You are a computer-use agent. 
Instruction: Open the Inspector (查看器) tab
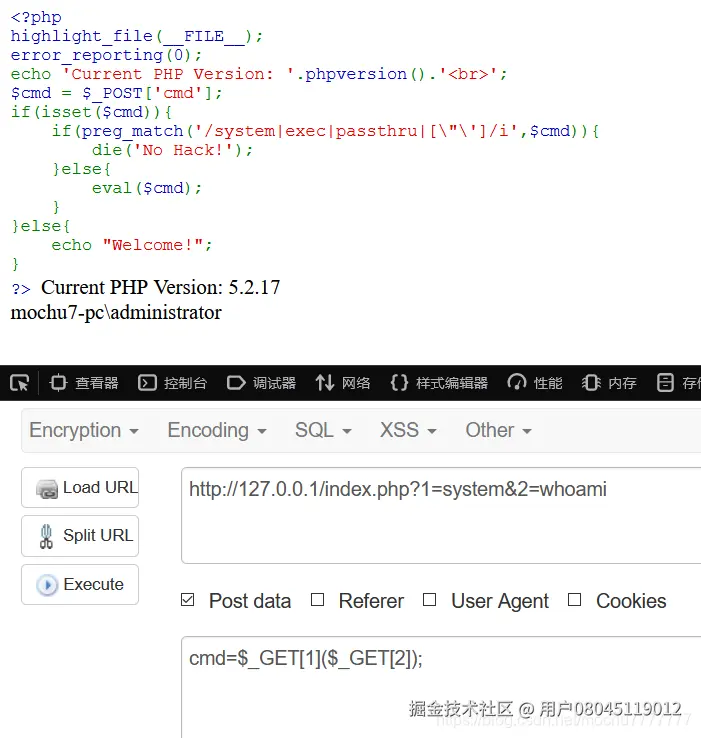point(84,383)
